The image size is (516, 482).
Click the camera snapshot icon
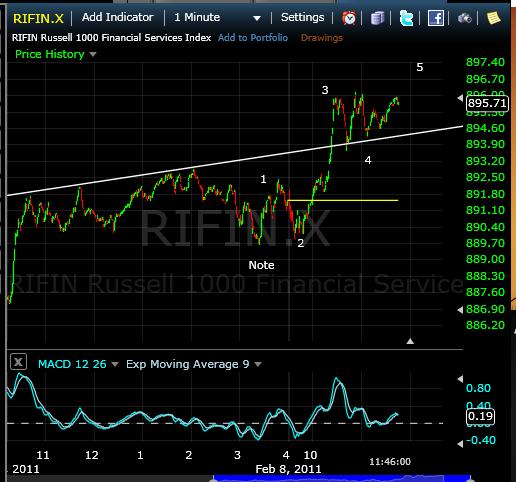[x=464, y=18]
